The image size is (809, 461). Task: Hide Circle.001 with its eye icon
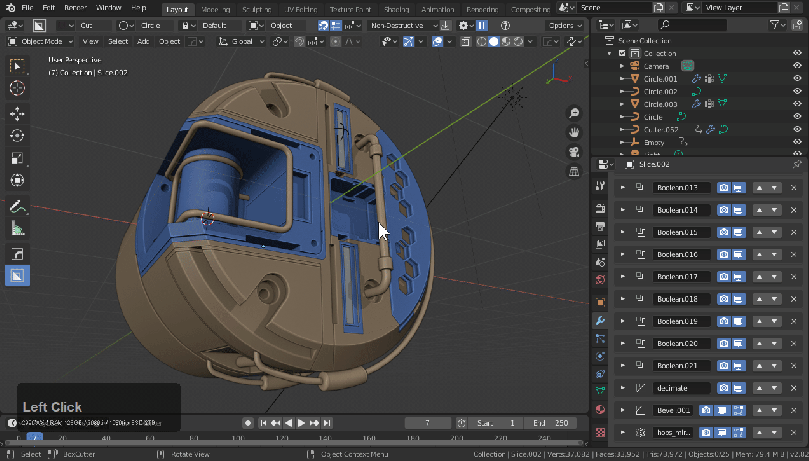pyautogui.click(x=797, y=78)
